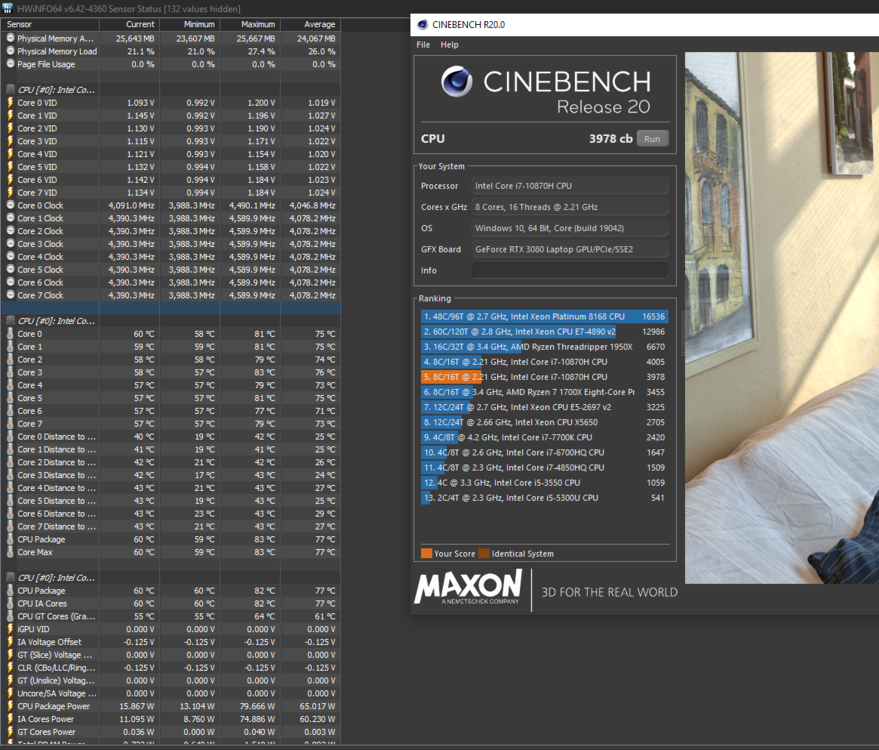Open the File menu in Cinebench
879x750 pixels.
423,45
